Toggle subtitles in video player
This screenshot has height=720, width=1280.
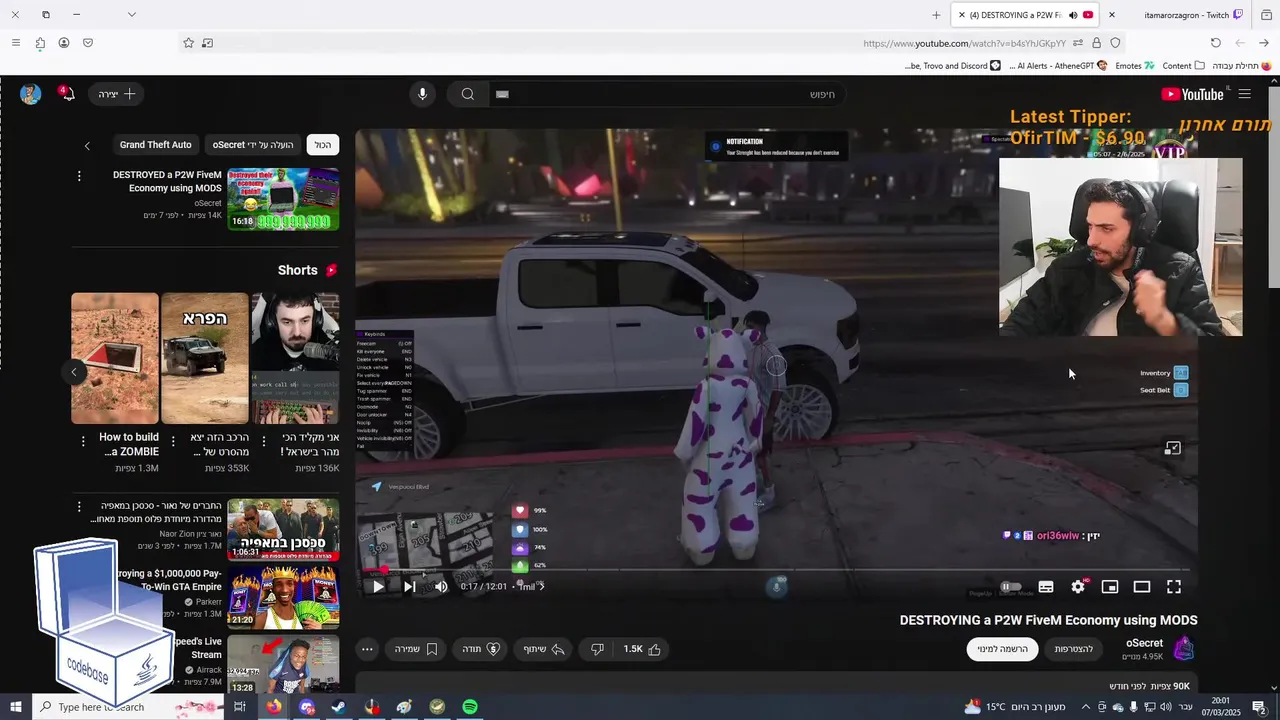coord(1046,587)
